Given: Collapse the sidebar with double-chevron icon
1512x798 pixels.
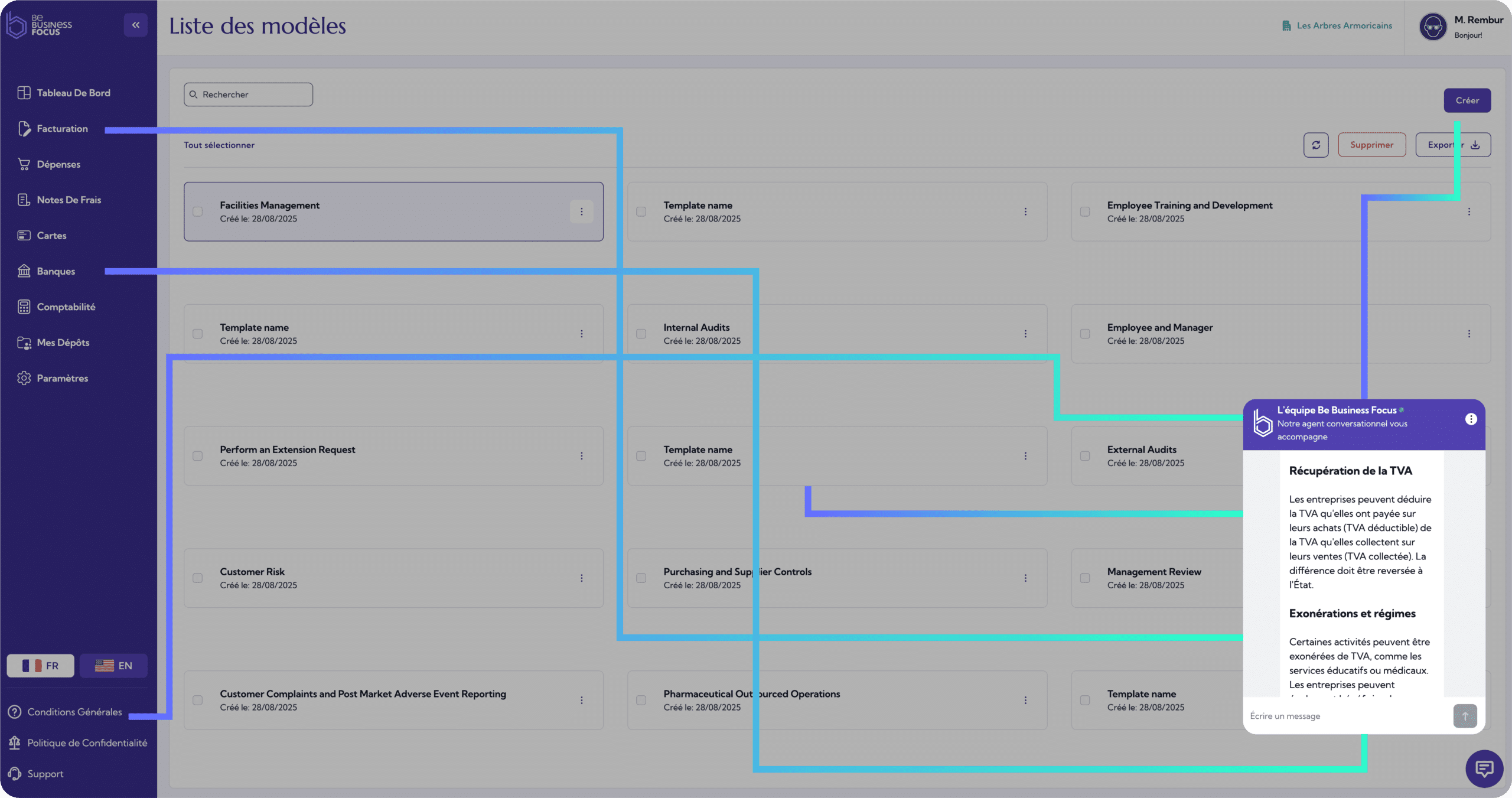Looking at the screenshot, I should pyautogui.click(x=135, y=25).
